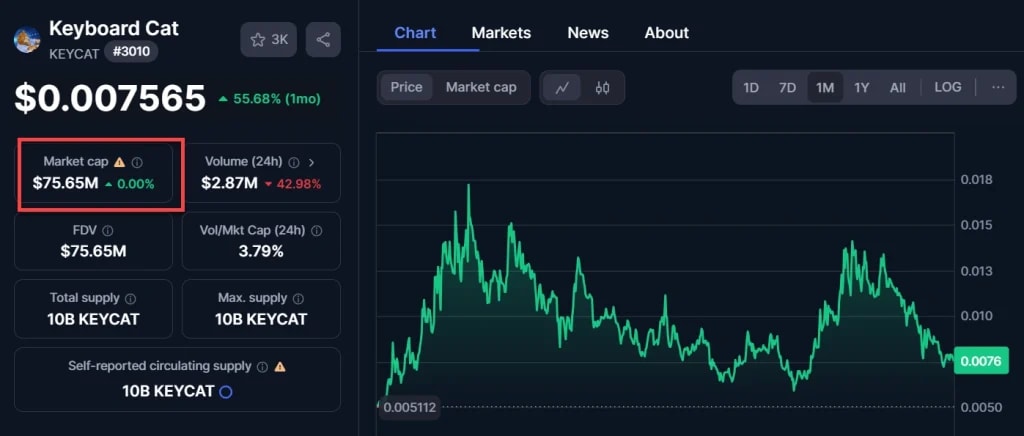Switch to candlestick chart icon

[x=602, y=87]
